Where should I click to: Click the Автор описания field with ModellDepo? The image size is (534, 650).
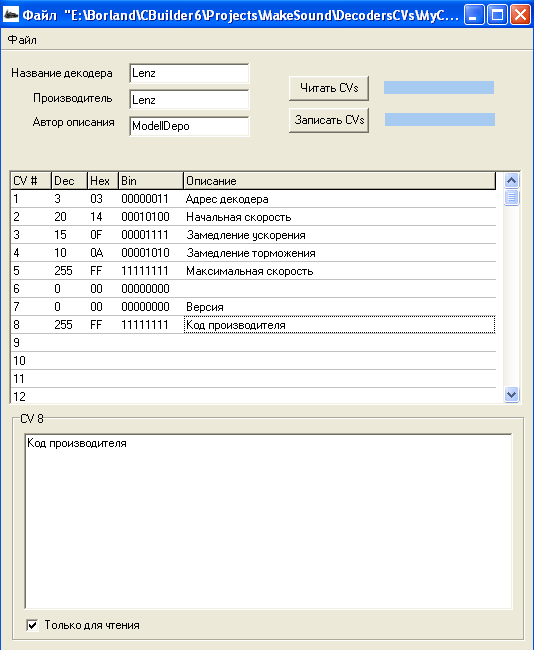[189, 126]
